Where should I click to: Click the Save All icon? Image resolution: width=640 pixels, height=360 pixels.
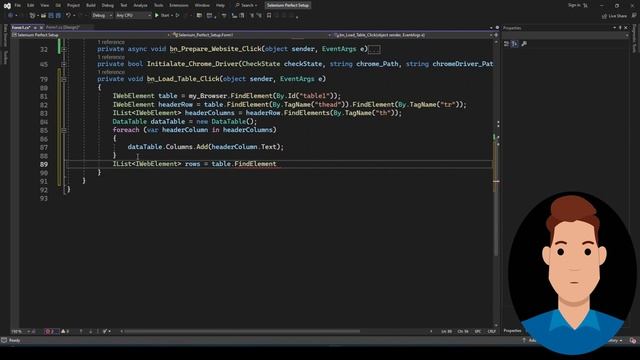click(58, 16)
